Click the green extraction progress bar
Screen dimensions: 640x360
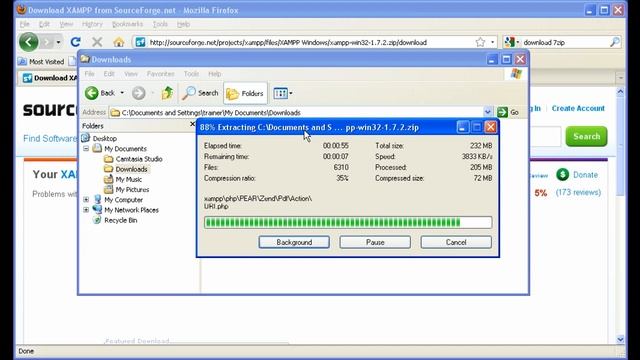[348, 222]
